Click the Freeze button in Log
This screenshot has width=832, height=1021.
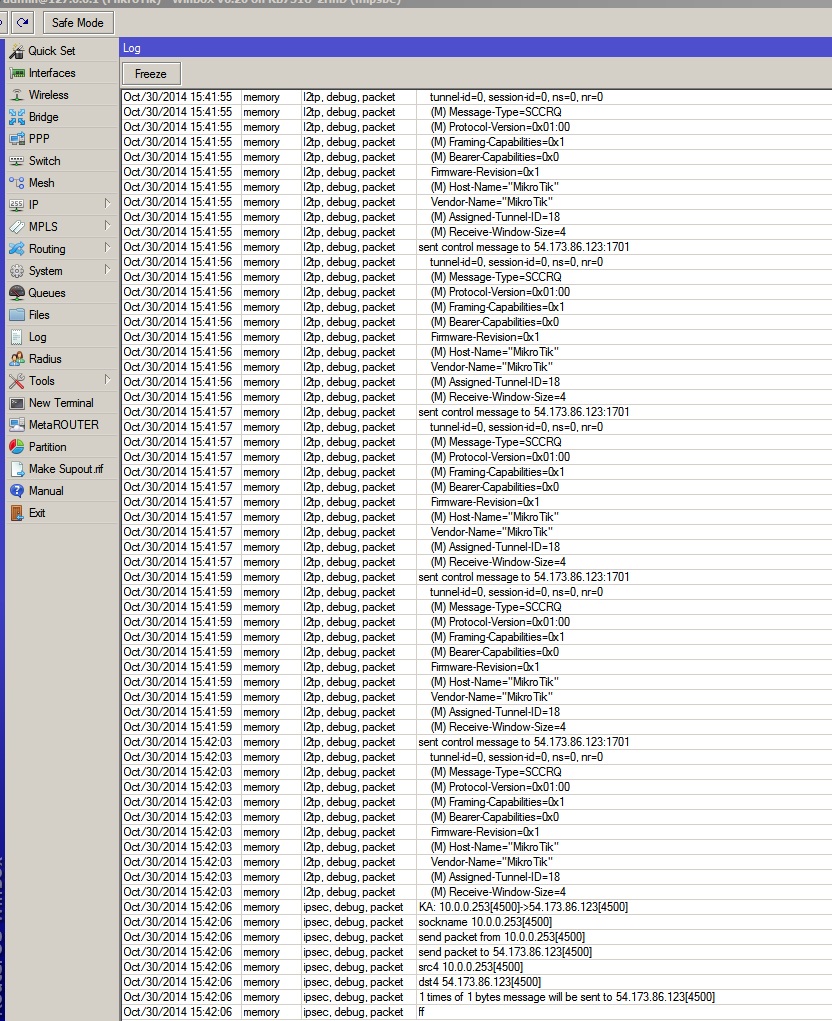point(151,74)
